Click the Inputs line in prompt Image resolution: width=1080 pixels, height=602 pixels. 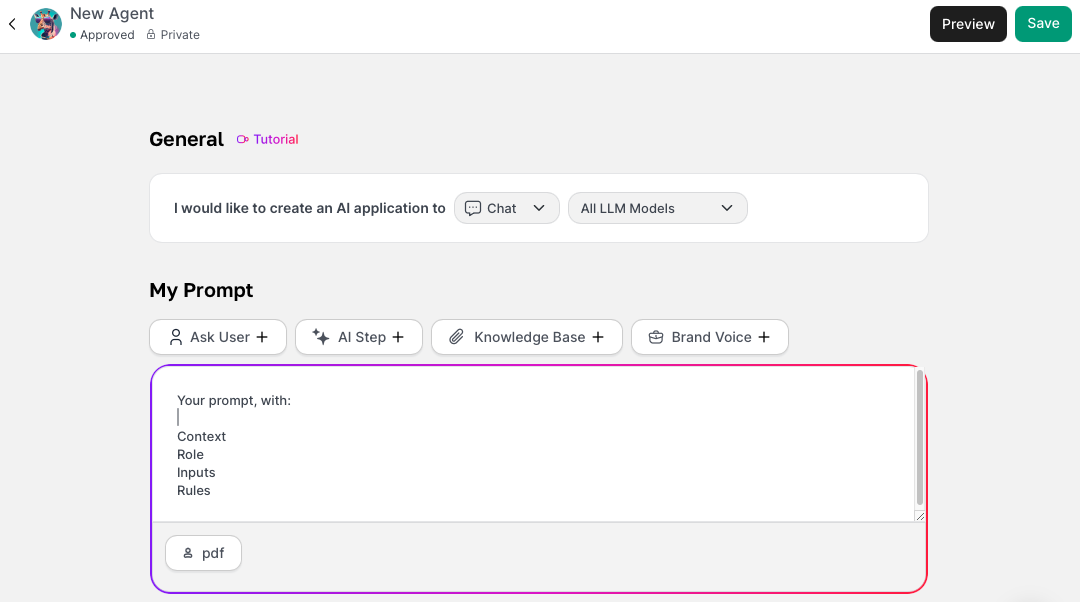point(196,472)
